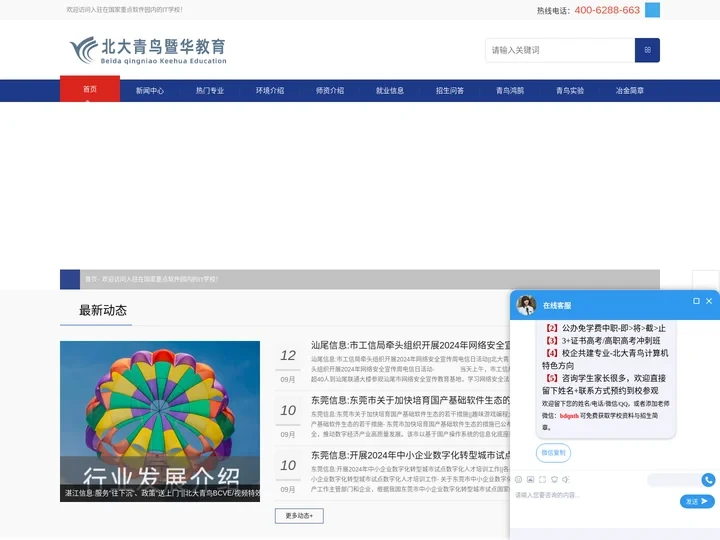Click the screenshot capture icon in chat toolbar
This screenshot has width=720, height=540.
[x=542, y=479]
